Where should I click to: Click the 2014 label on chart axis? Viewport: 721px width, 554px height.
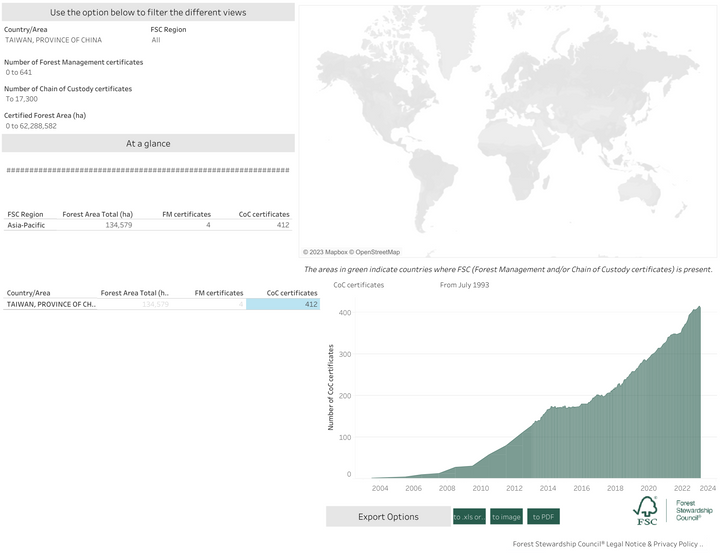pos(548,488)
